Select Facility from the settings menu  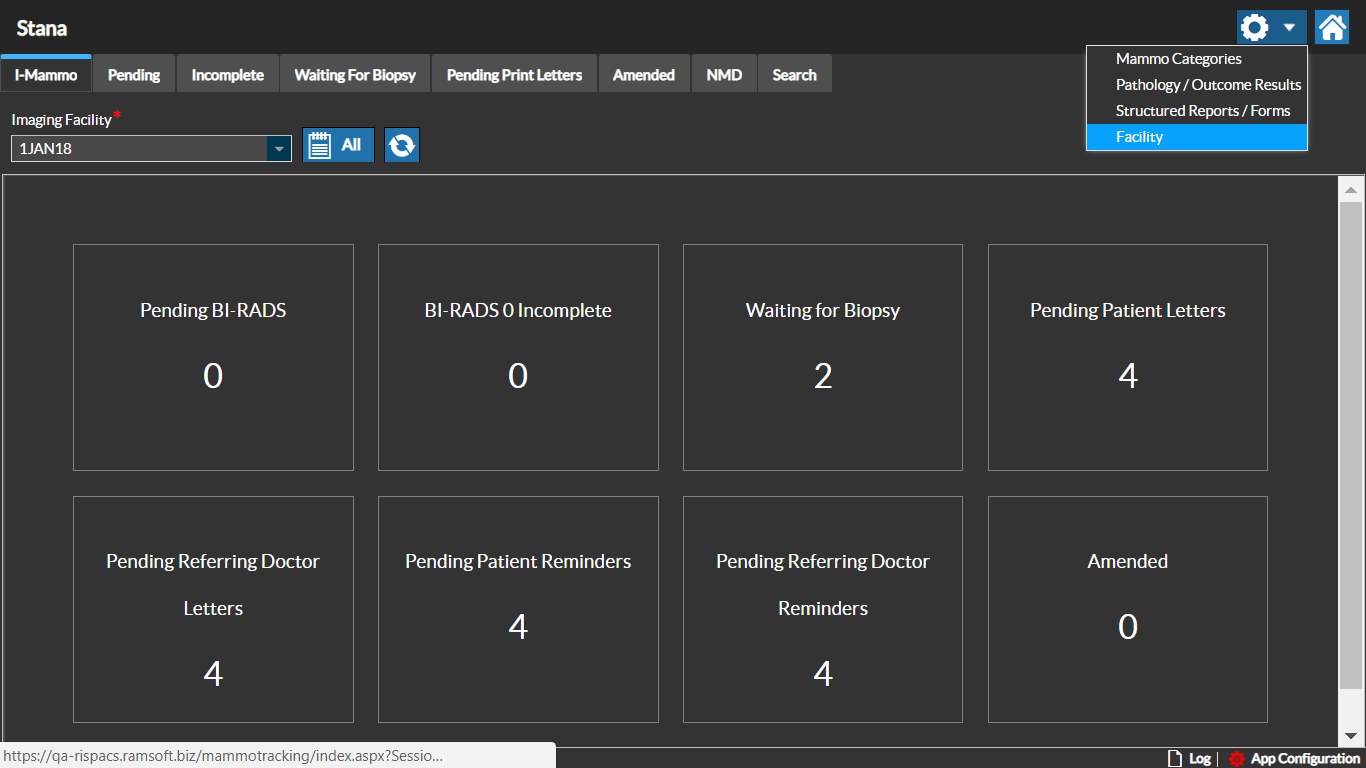tap(1139, 137)
